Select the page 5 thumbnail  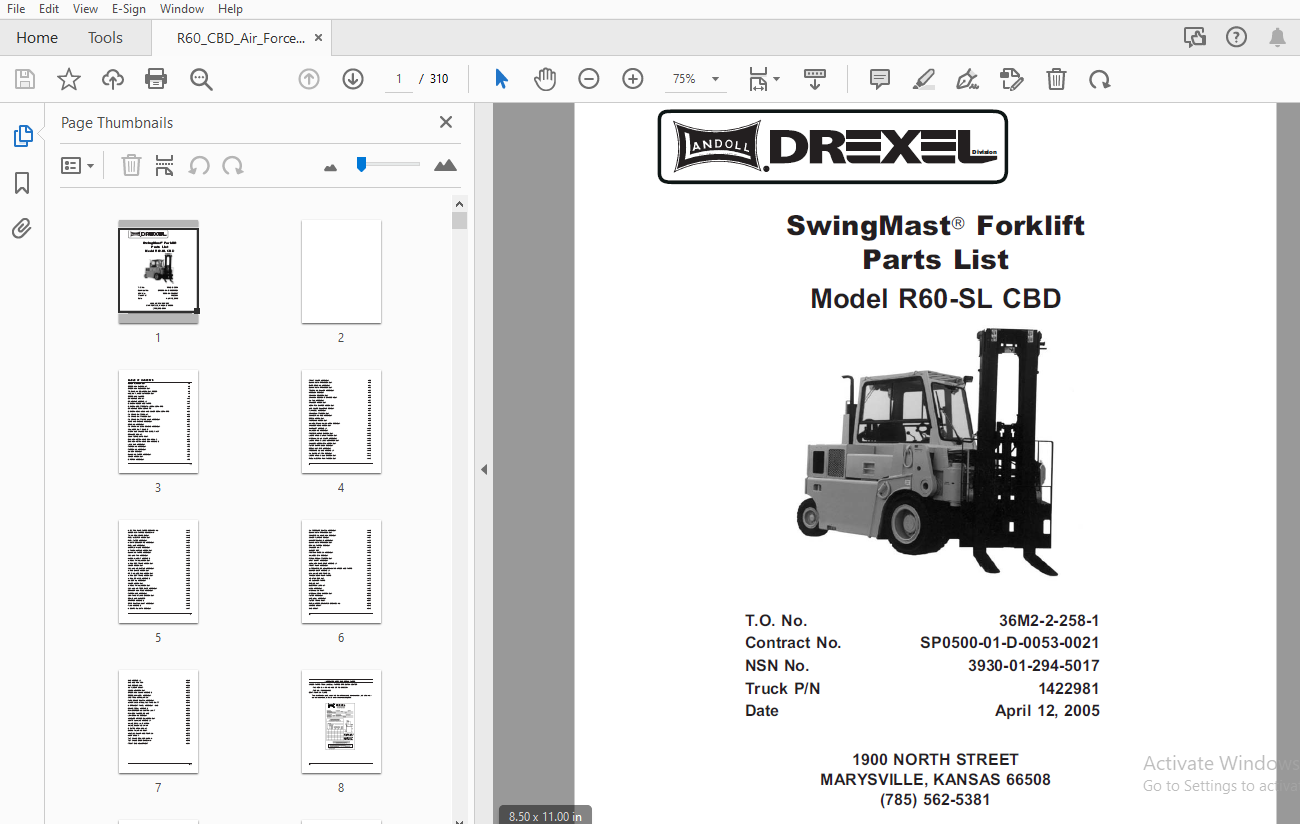click(x=158, y=571)
